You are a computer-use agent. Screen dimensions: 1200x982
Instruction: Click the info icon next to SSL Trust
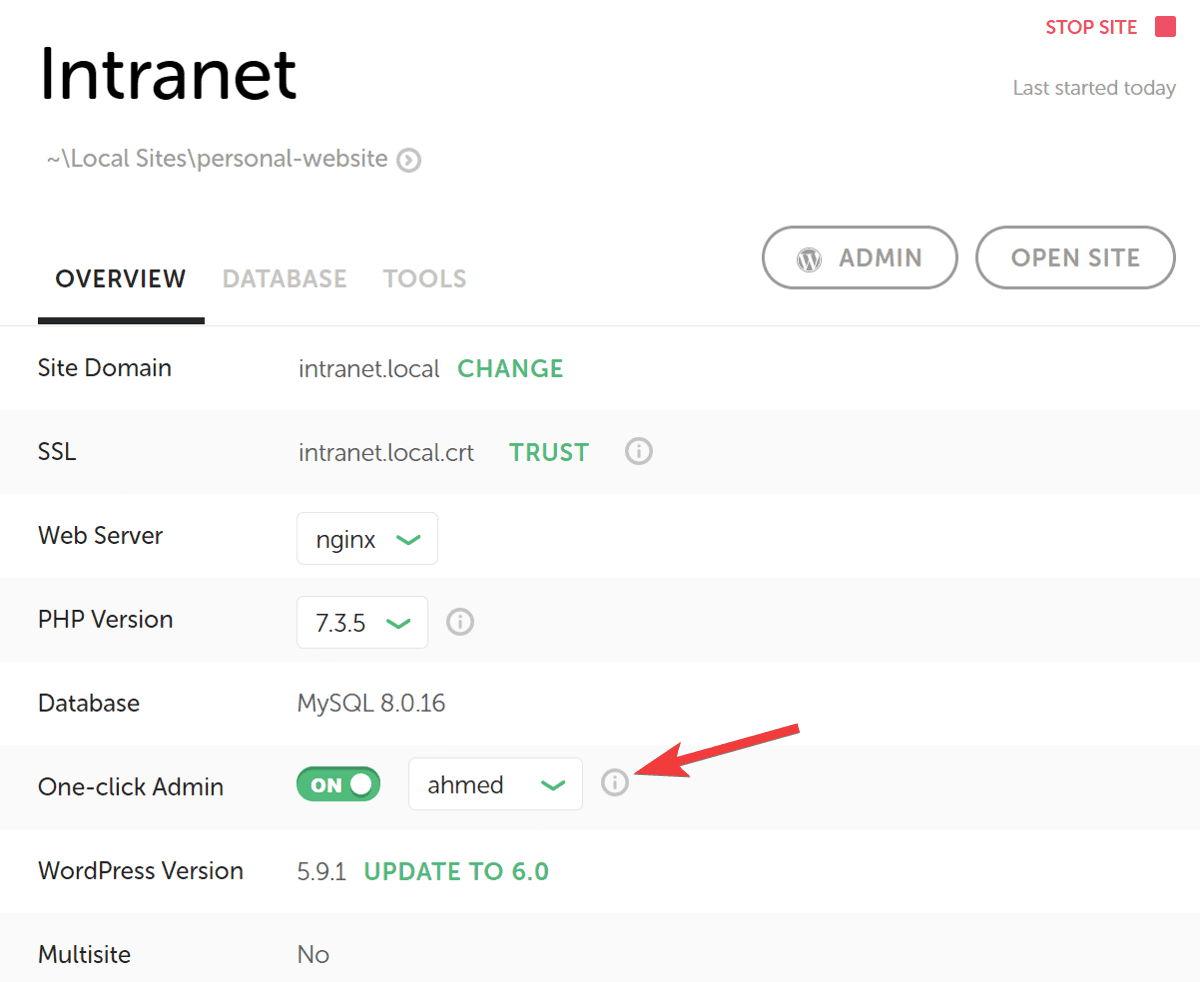click(x=639, y=452)
